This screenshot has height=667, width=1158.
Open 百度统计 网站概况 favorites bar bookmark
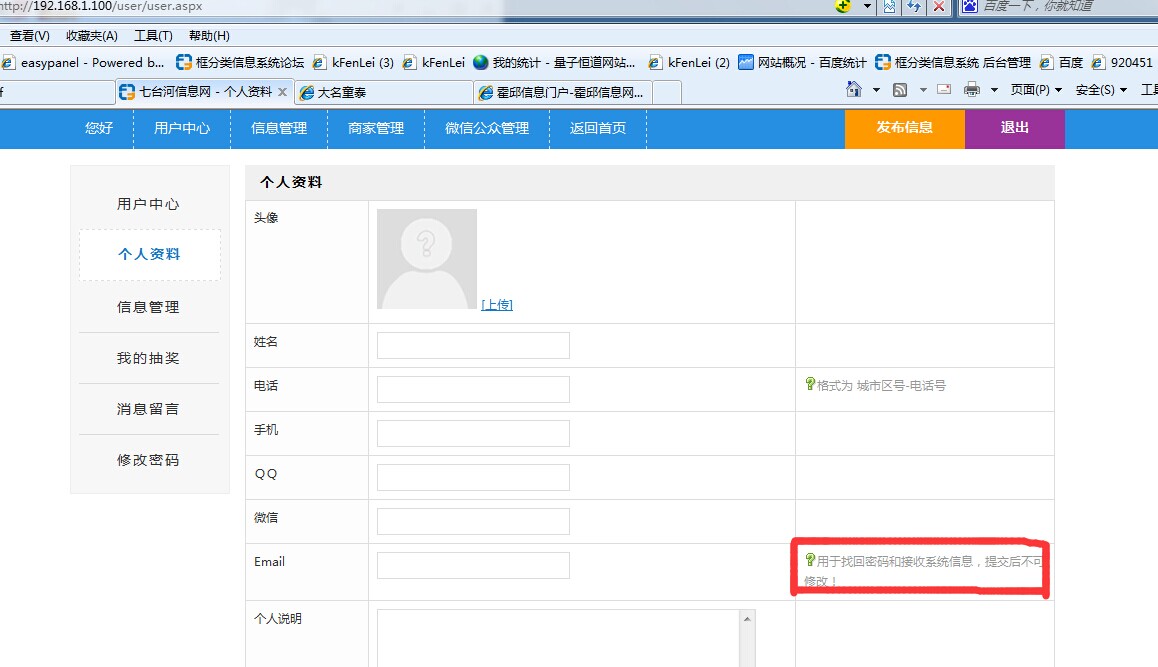tap(803, 62)
